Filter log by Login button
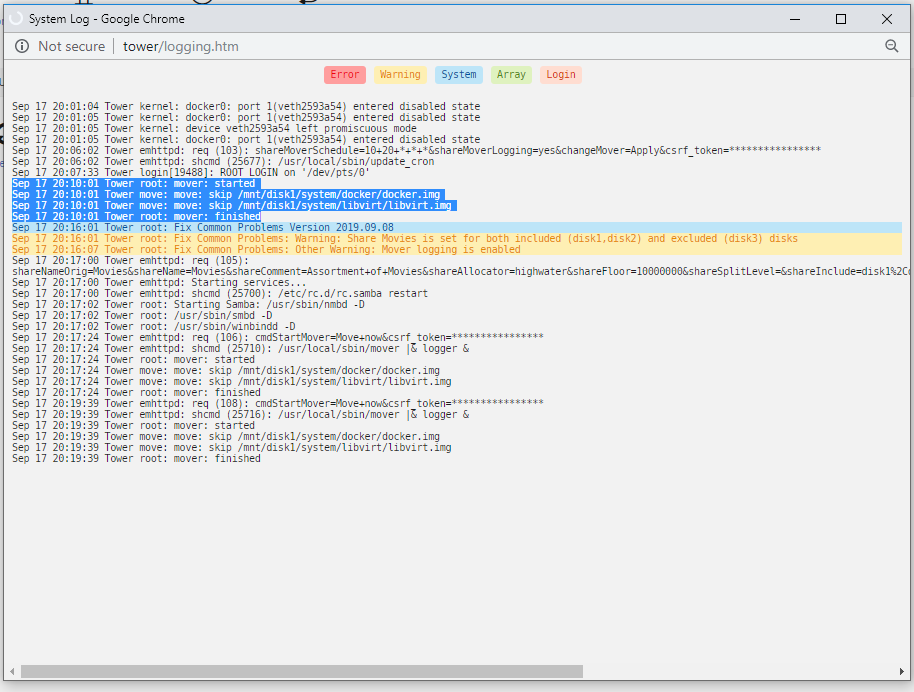The width and height of the screenshot is (914, 692). click(561, 75)
